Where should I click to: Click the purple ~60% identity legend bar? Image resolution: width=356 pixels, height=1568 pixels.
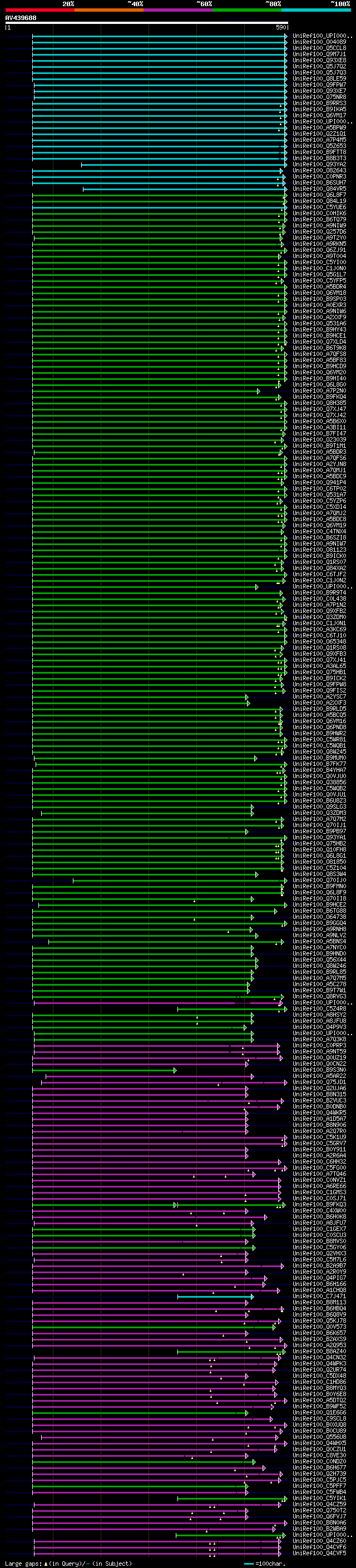click(x=177, y=10)
